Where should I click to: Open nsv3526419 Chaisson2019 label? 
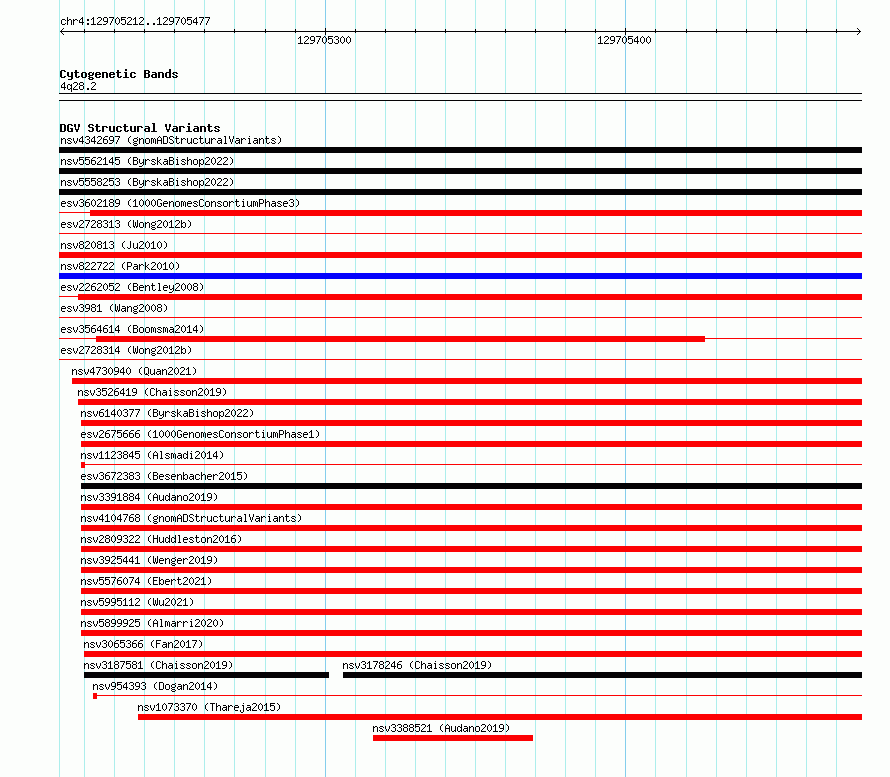point(152,392)
